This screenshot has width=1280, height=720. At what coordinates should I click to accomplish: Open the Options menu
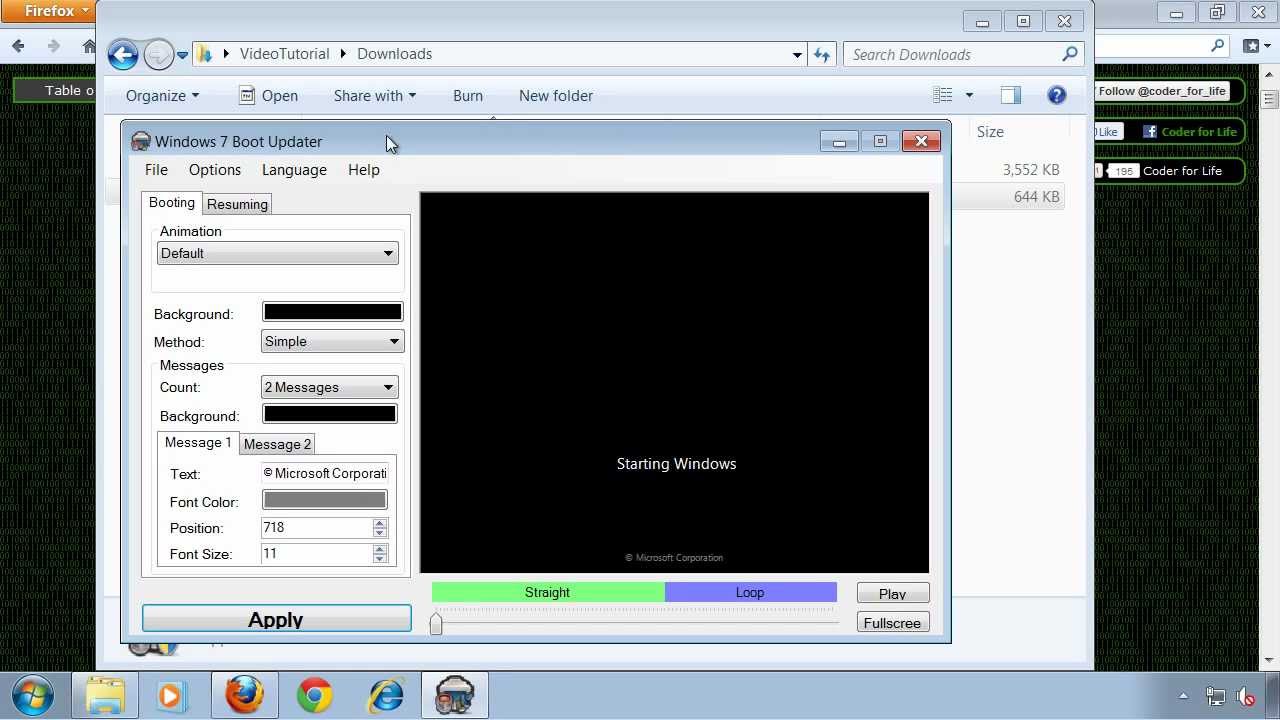click(215, 170)
